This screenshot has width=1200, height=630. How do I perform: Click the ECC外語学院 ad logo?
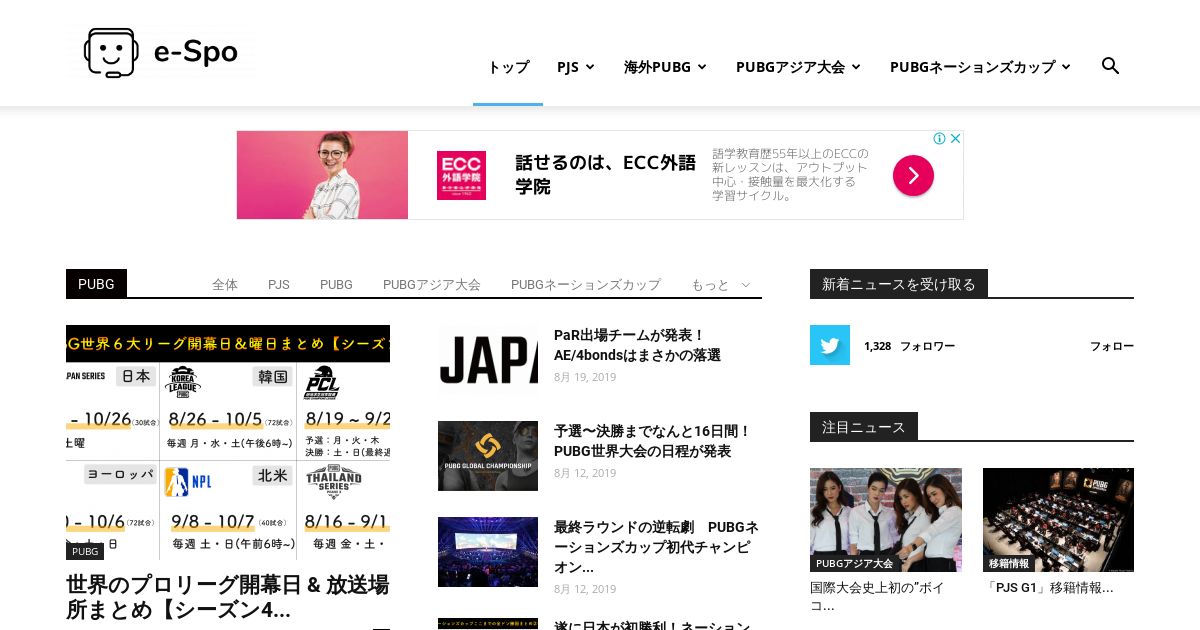[x=461, y=176]
